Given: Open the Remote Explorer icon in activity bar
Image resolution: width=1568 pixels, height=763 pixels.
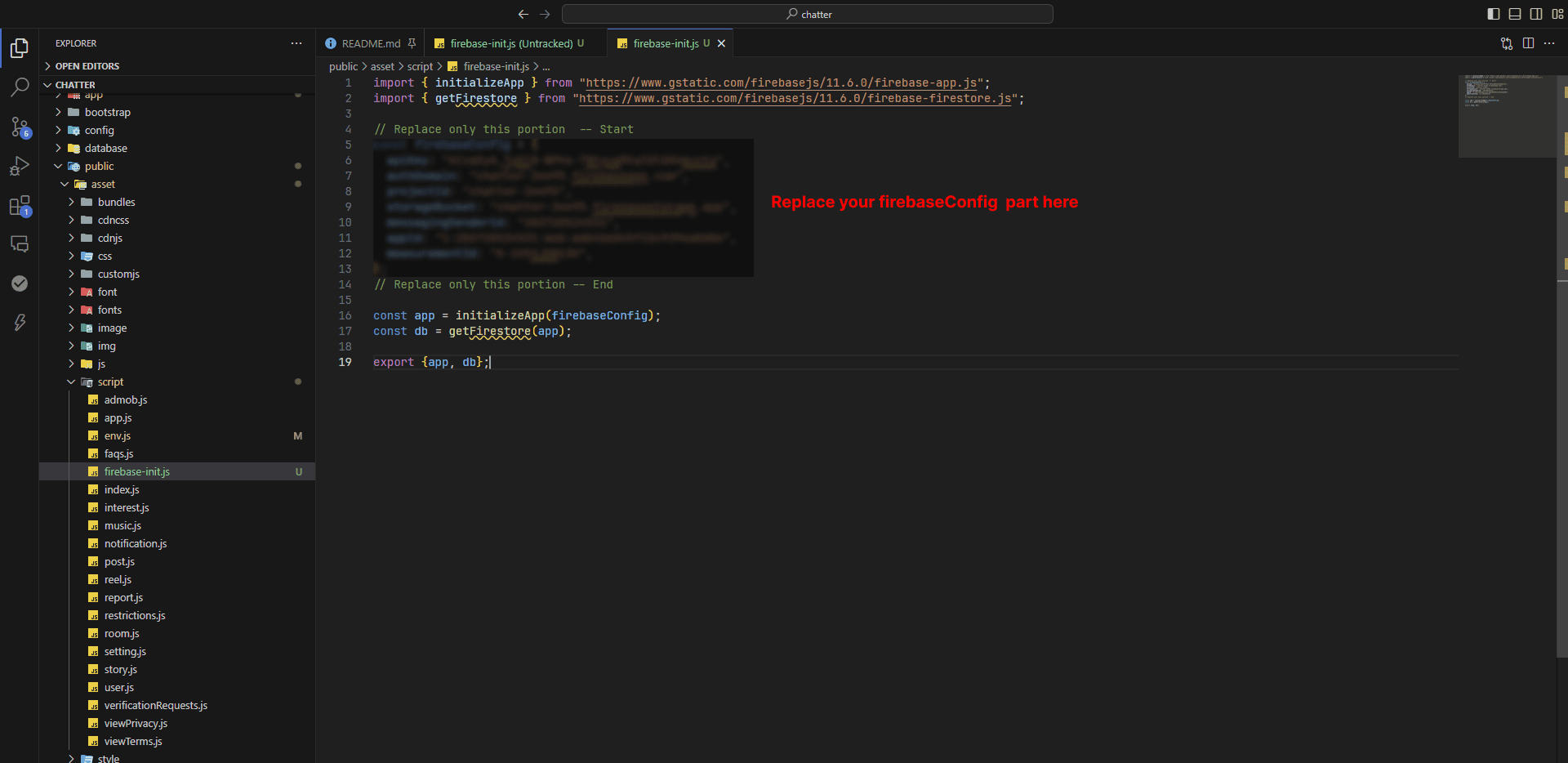Looking at the screenshot, I should click(x=20, y=243).
